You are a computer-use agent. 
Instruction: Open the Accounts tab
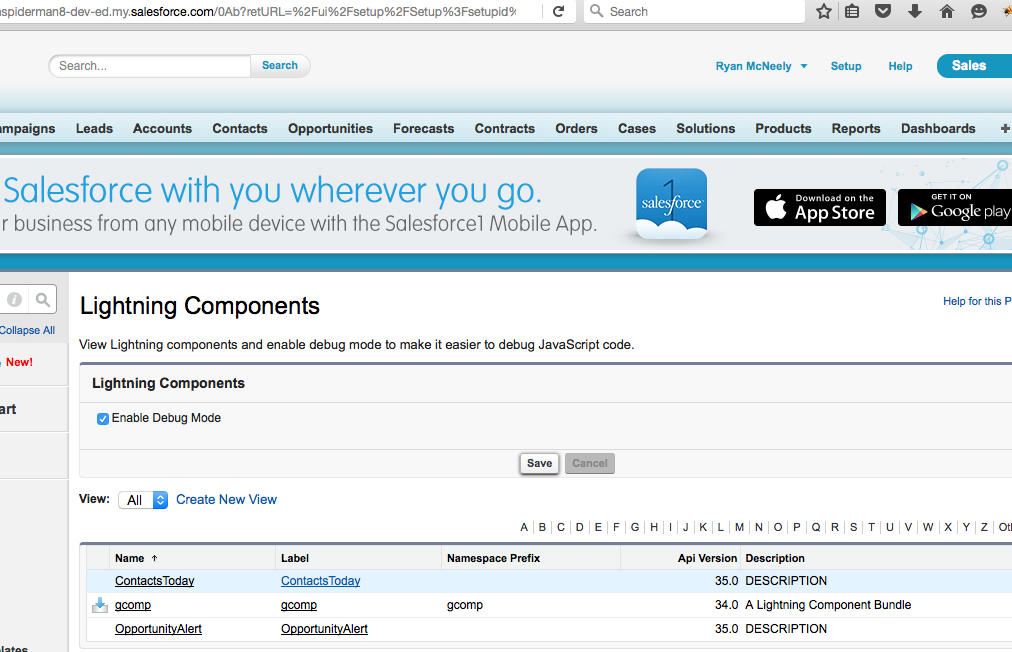point(162,128)
